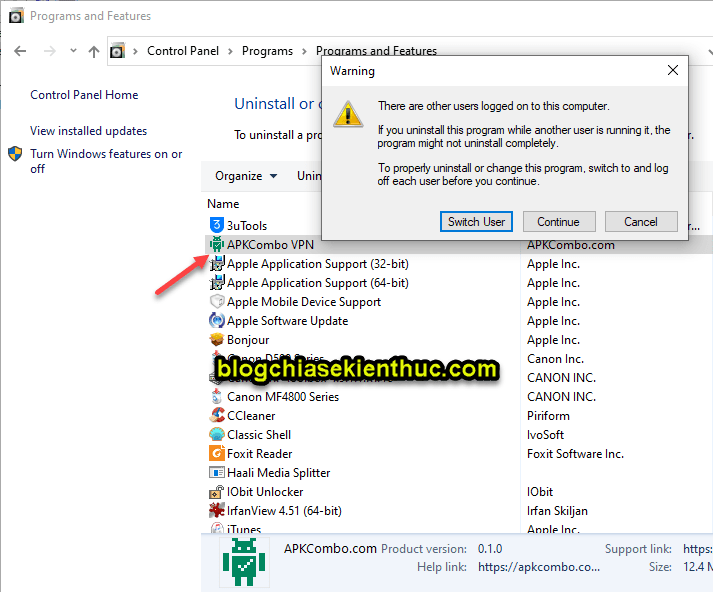
Task: Select Apple Mobile Device Support icon
Action: coord(217,301)
